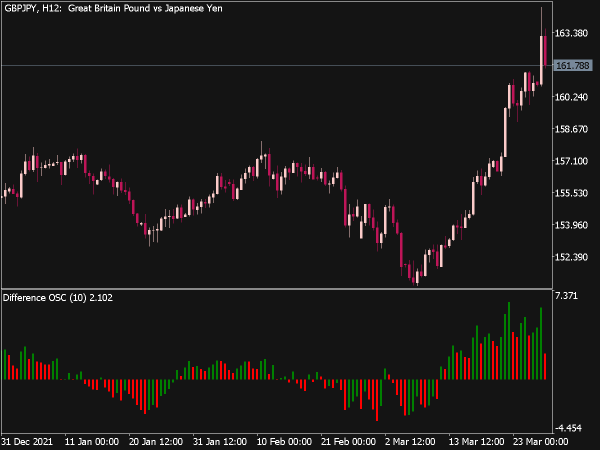Click the 21 Feb 00:00 date marker
The height and width of the screenshot is (450, 600).
tap(348, 442)
